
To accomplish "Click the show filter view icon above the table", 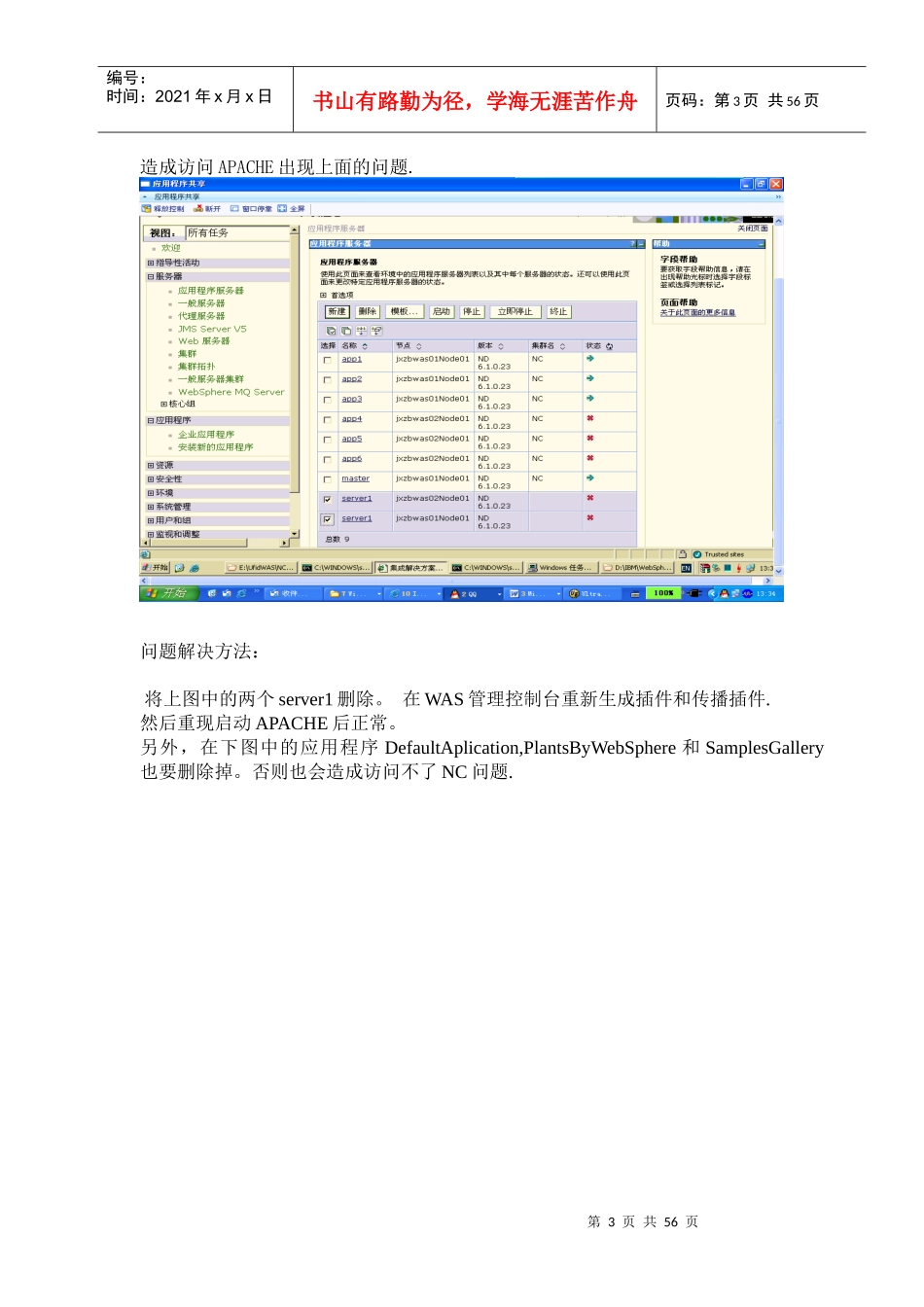I will click(361, 331).
